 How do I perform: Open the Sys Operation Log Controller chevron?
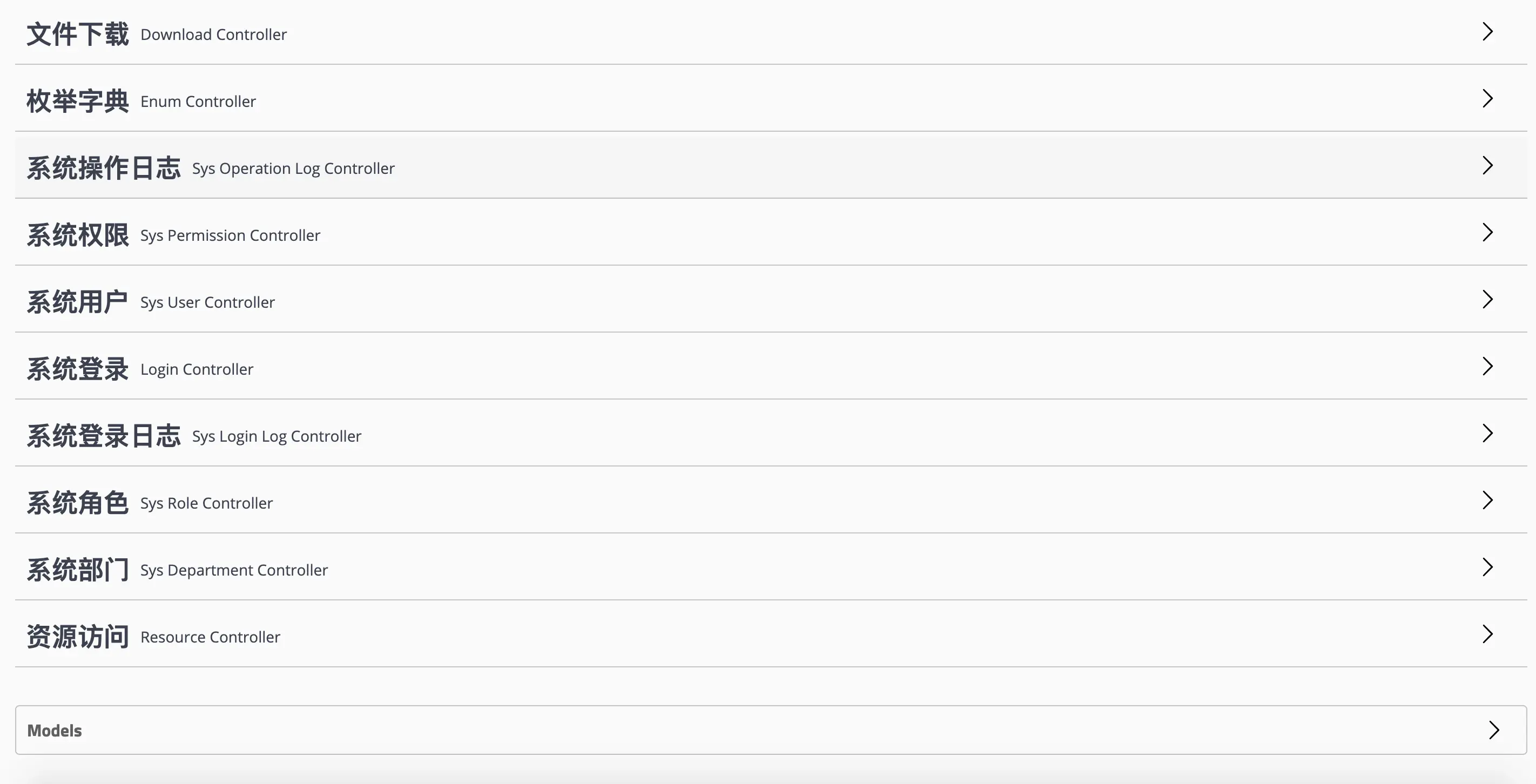click(x=1487, y=165)
